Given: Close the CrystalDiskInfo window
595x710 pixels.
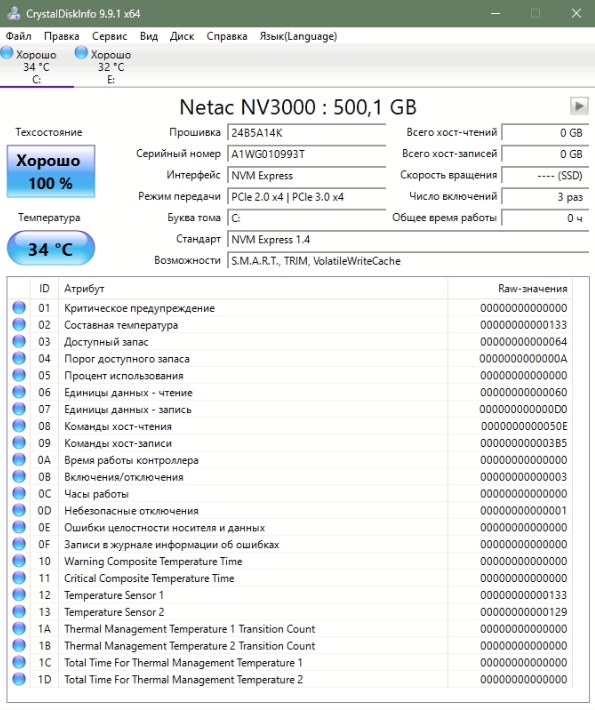Looking at the screenshot, I should click(x=576, y=13).
